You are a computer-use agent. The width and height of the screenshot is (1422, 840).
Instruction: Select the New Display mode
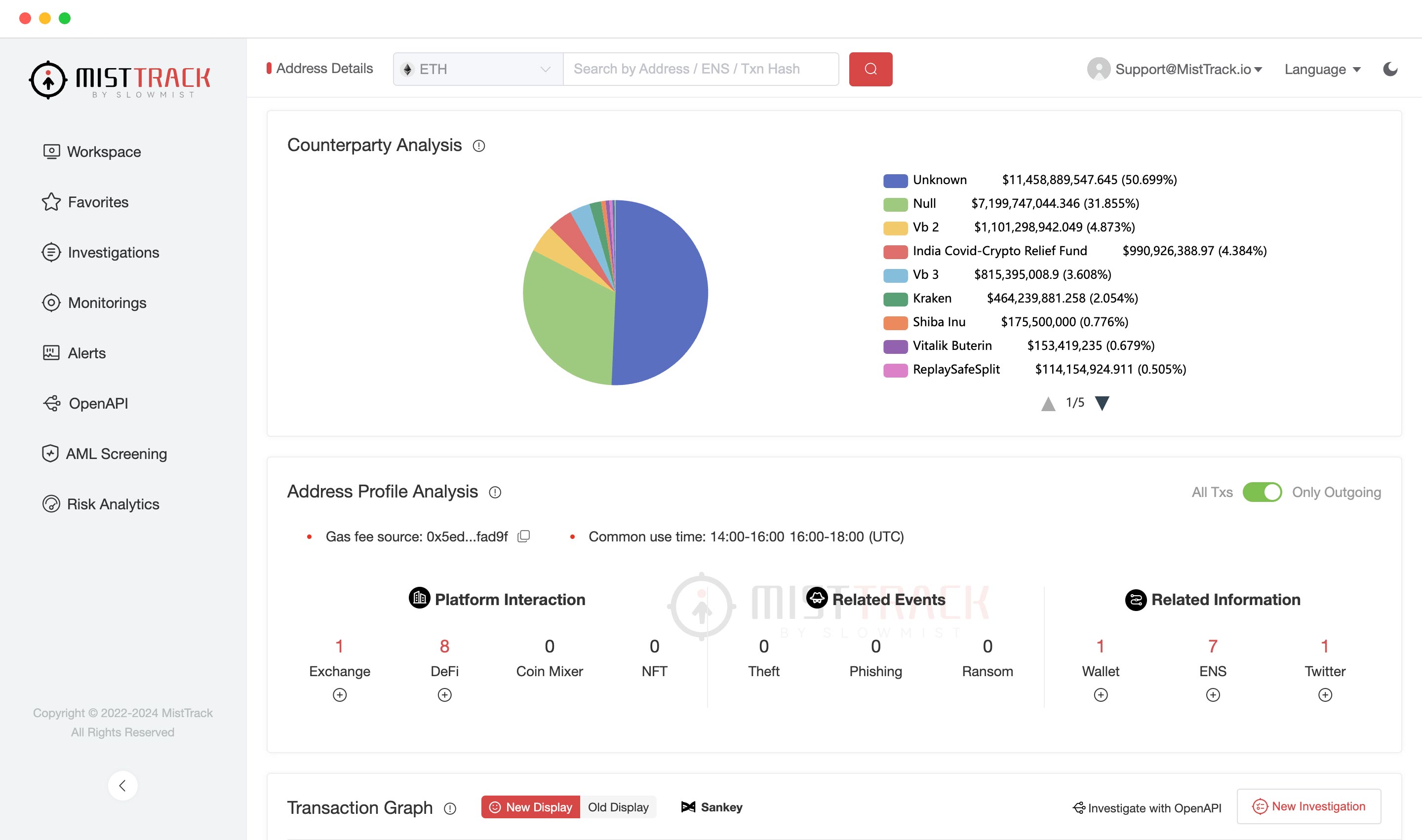pos(531,807)
